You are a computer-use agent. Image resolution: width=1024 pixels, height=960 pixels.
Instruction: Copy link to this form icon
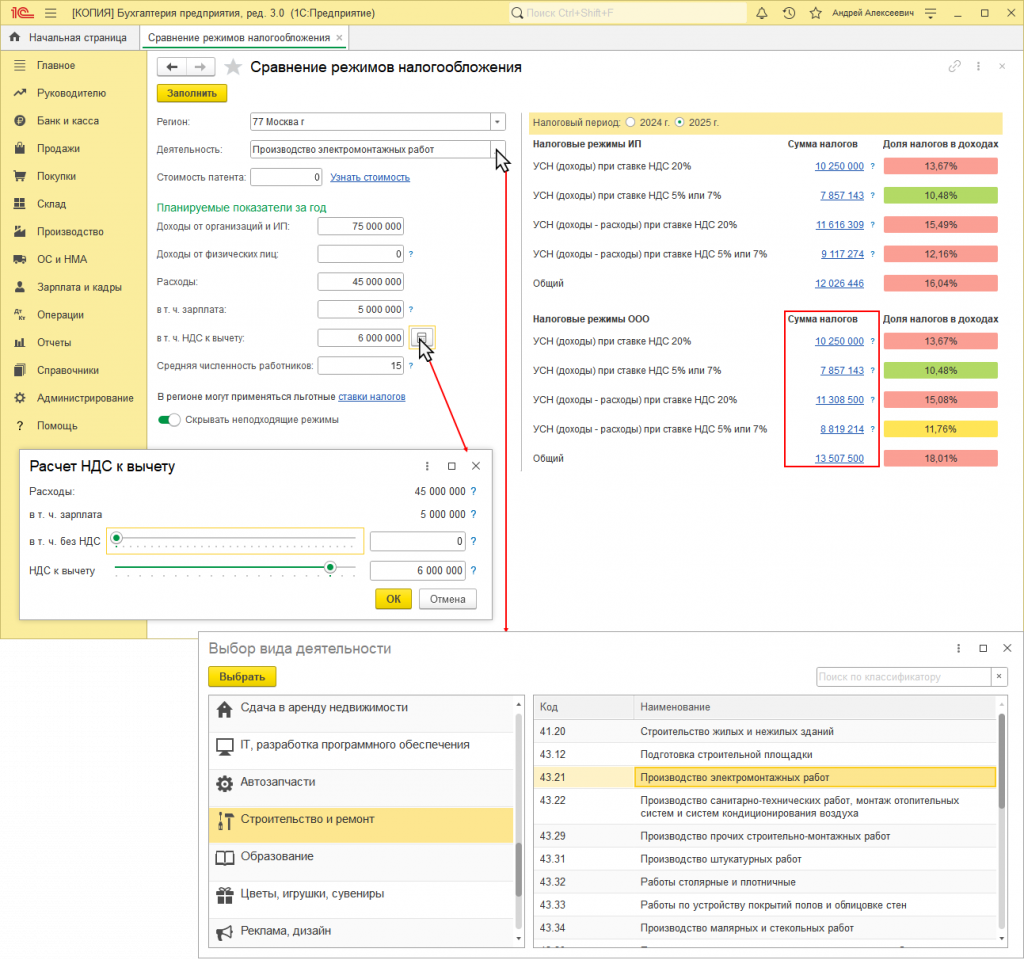[955, 66]
